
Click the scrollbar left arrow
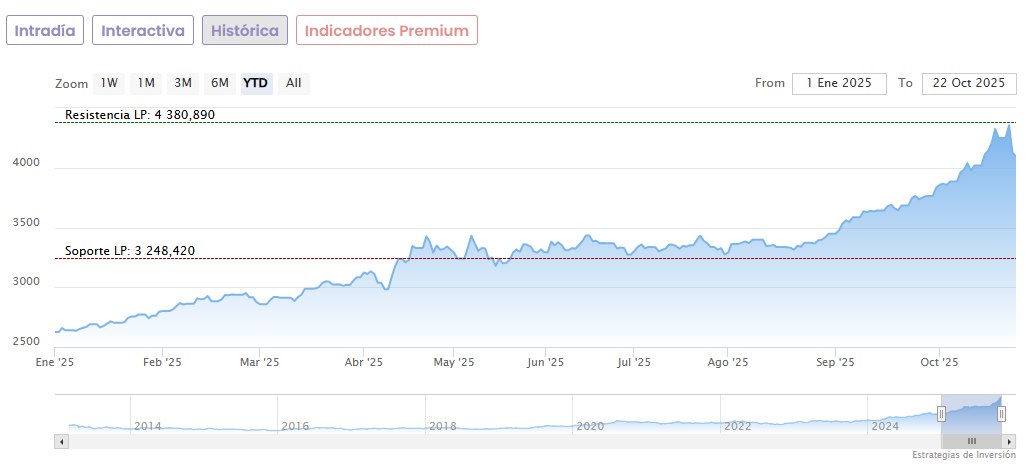pos(61,441)
